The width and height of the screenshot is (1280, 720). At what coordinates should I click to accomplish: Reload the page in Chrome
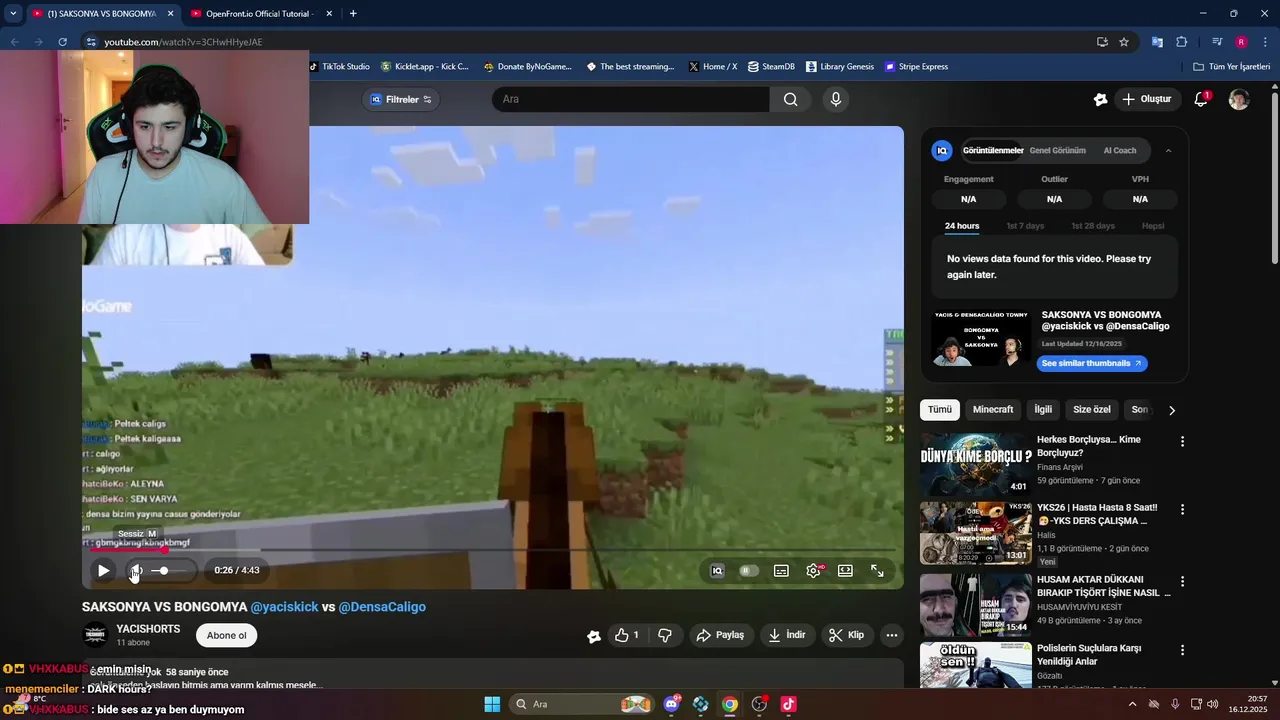[x=62, y=42]
